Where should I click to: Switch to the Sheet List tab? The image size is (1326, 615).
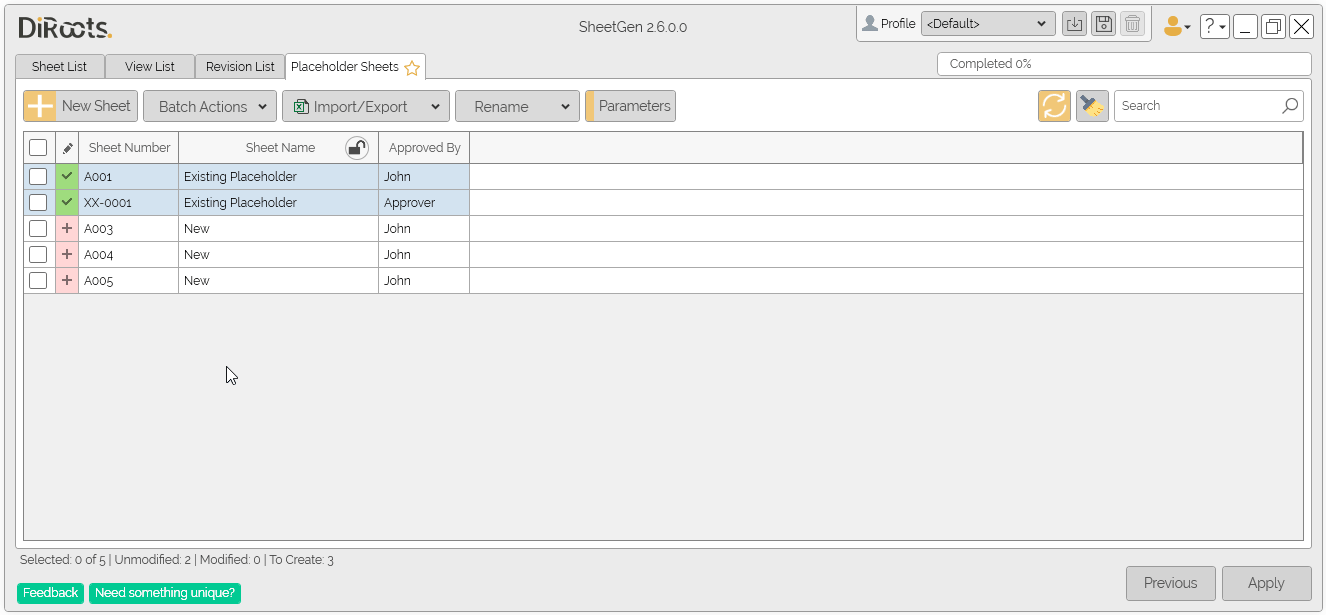(59, 67)
